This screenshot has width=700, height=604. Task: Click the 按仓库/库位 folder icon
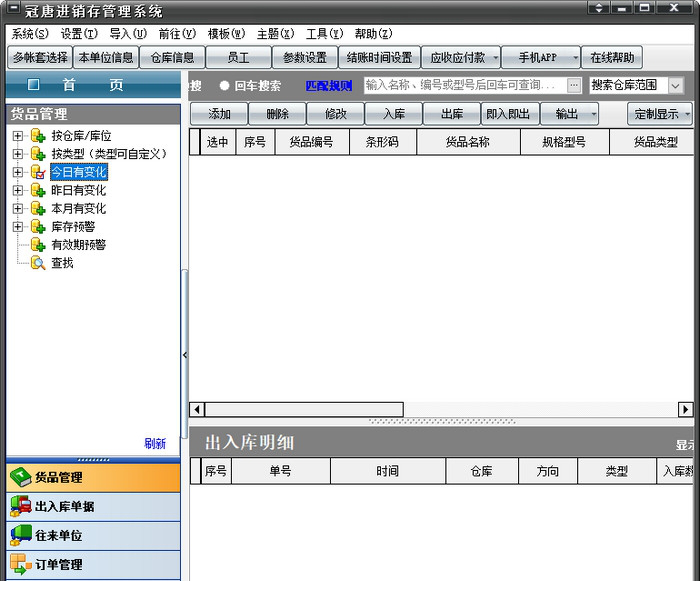pyautogui.click(x=38, y=136)
